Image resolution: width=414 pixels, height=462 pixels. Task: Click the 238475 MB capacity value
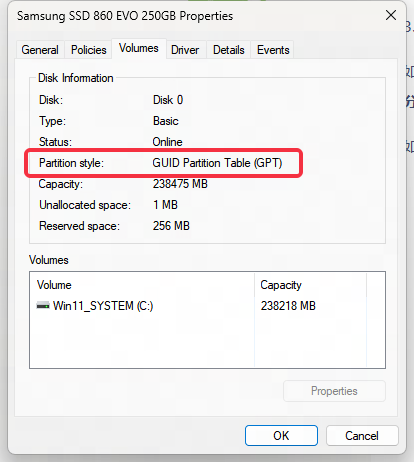180,184
